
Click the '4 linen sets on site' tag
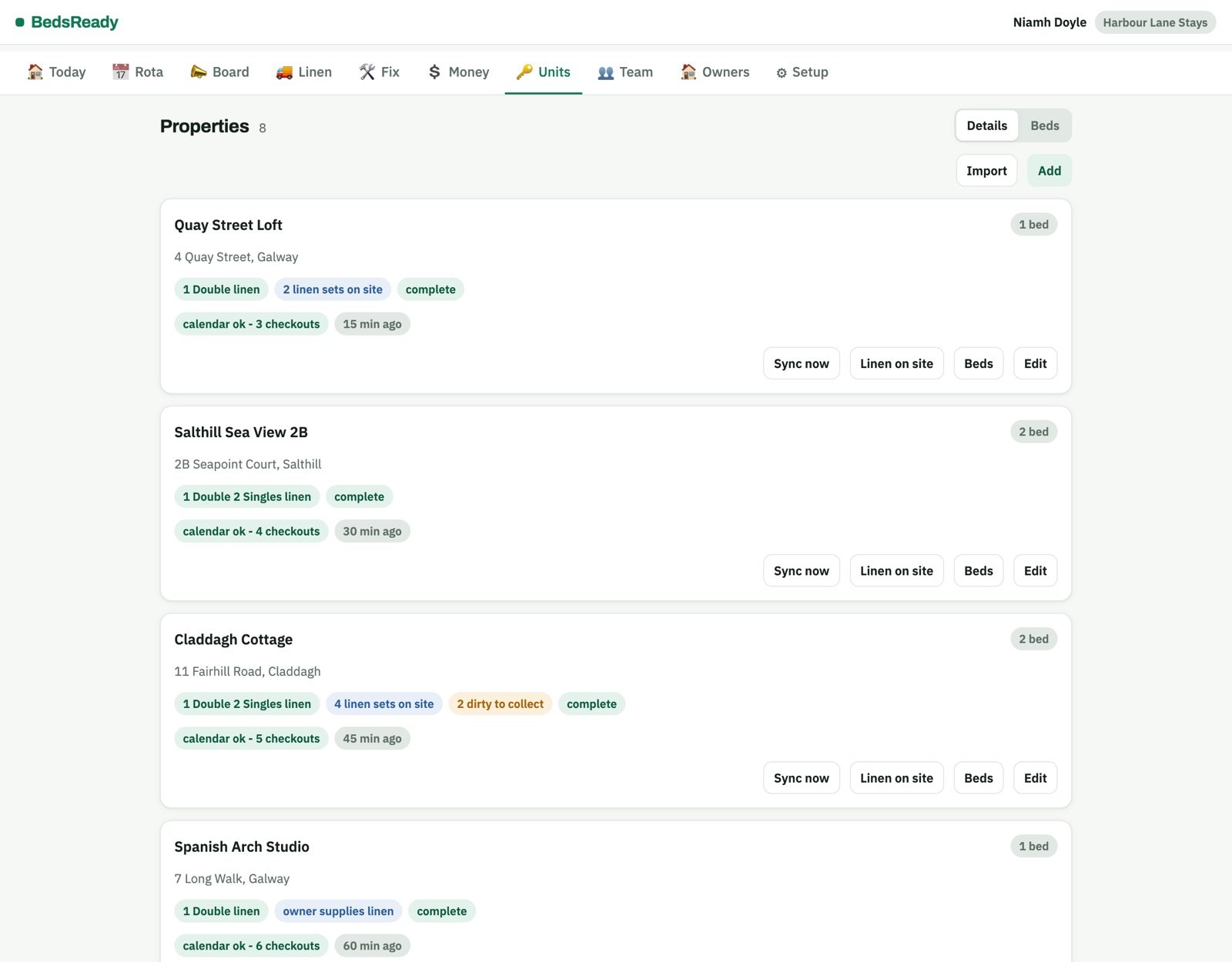383,703
